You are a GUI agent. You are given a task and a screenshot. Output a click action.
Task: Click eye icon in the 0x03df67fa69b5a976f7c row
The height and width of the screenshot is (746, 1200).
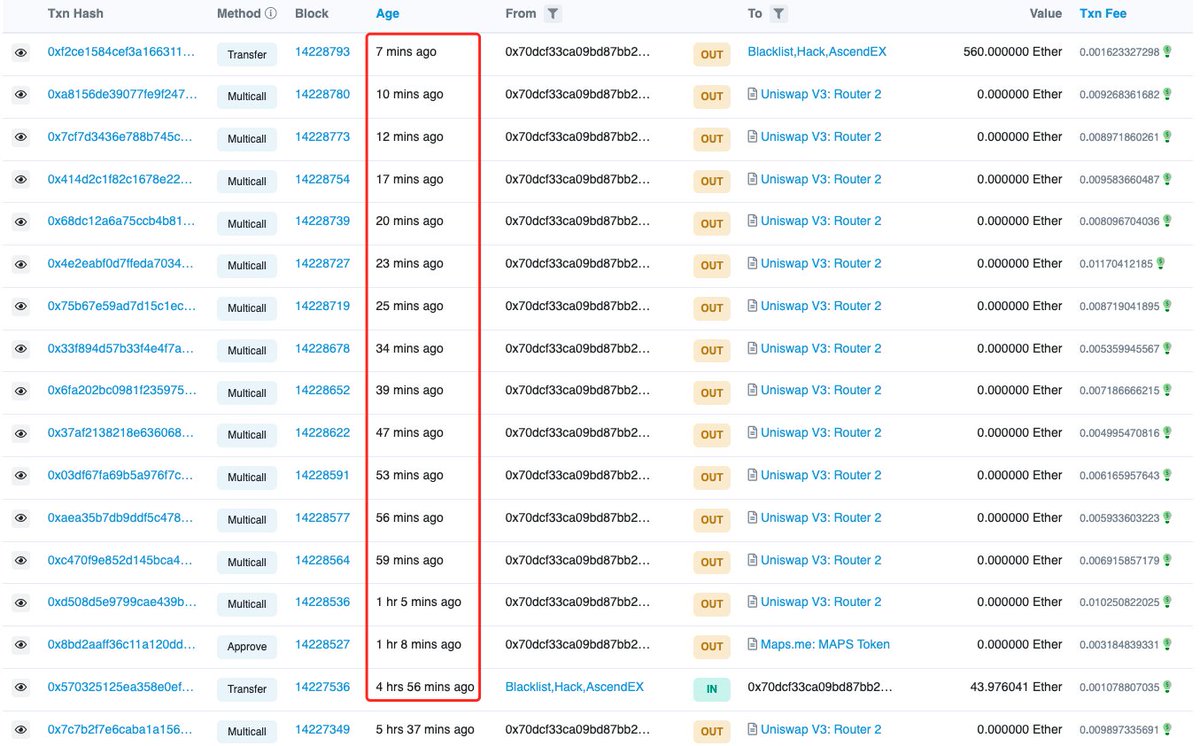coord(20,475)
